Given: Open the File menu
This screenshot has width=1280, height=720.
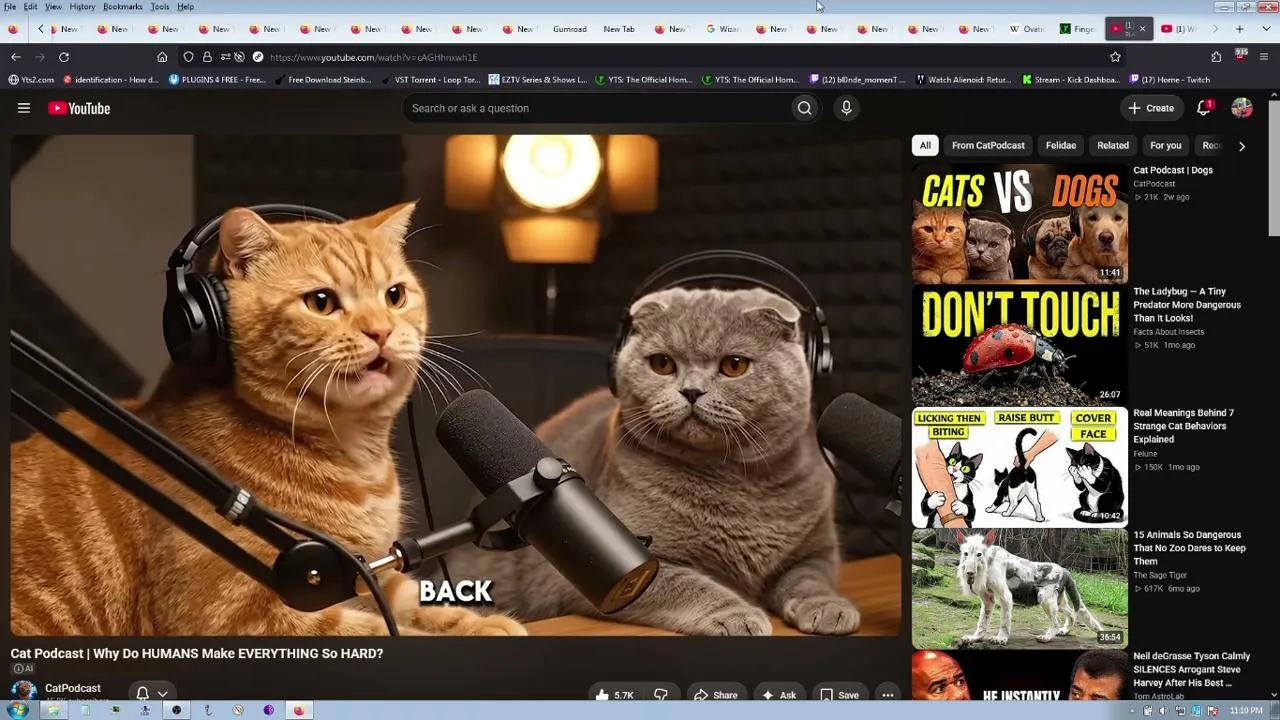Looking at the screenshot, I should click(10, 7).
